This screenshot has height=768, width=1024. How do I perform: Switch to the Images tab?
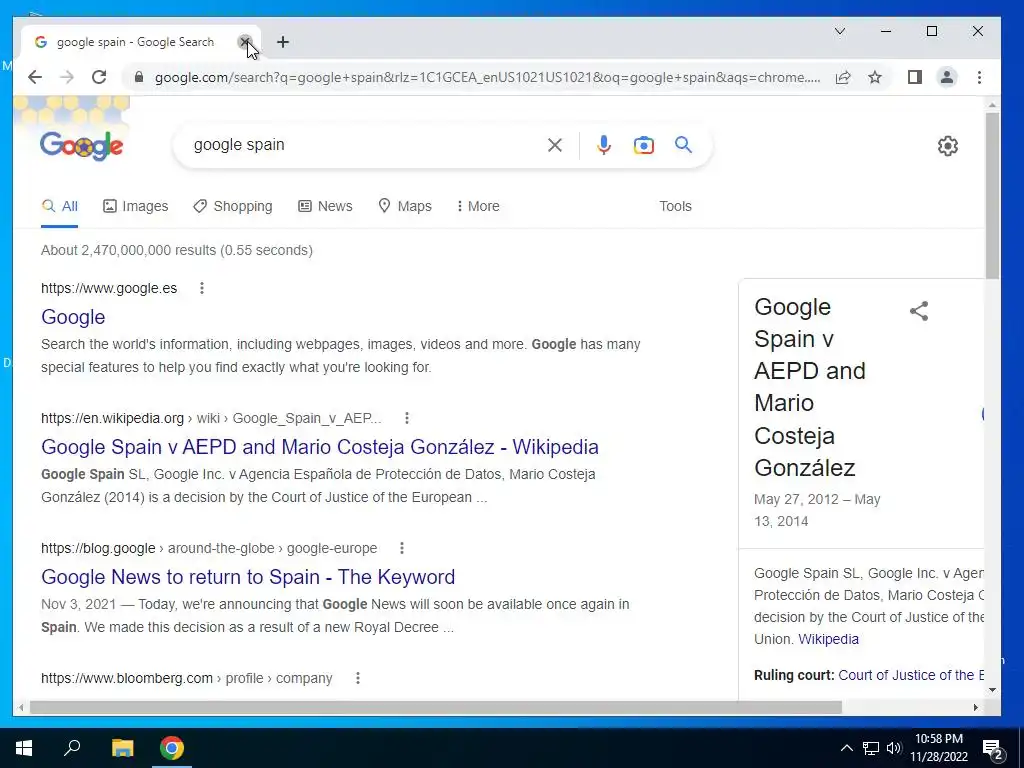pyautogui.click(x=136, y=206)
